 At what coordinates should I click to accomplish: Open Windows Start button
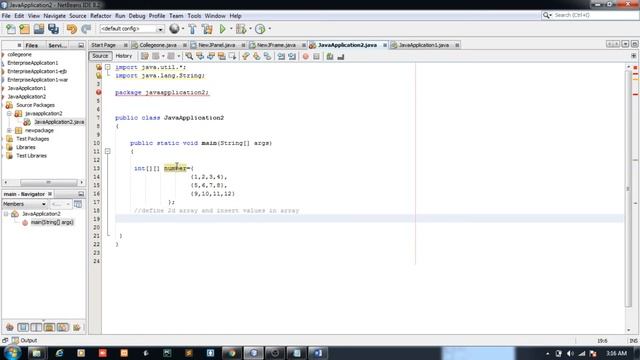[x=12, y=353]
